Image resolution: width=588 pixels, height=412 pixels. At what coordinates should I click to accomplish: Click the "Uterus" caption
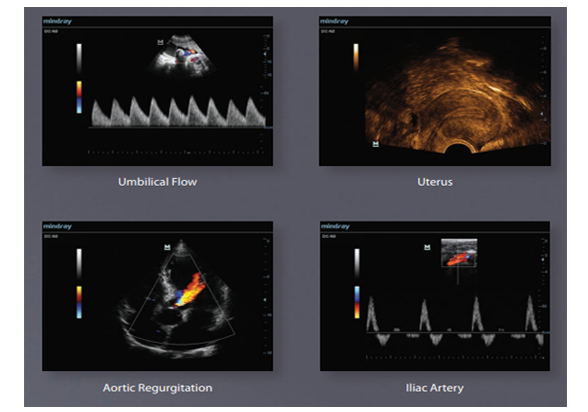tap(435, 182)
